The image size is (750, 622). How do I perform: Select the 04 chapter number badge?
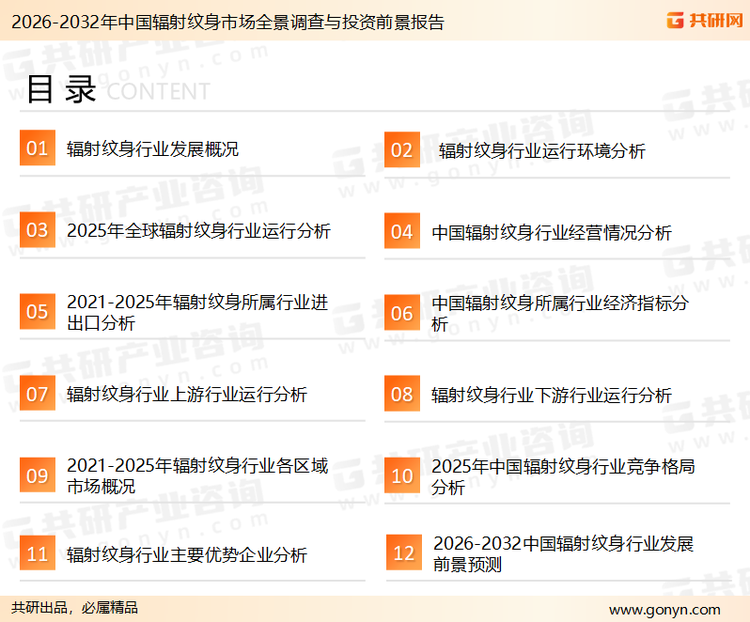[401, 232]
